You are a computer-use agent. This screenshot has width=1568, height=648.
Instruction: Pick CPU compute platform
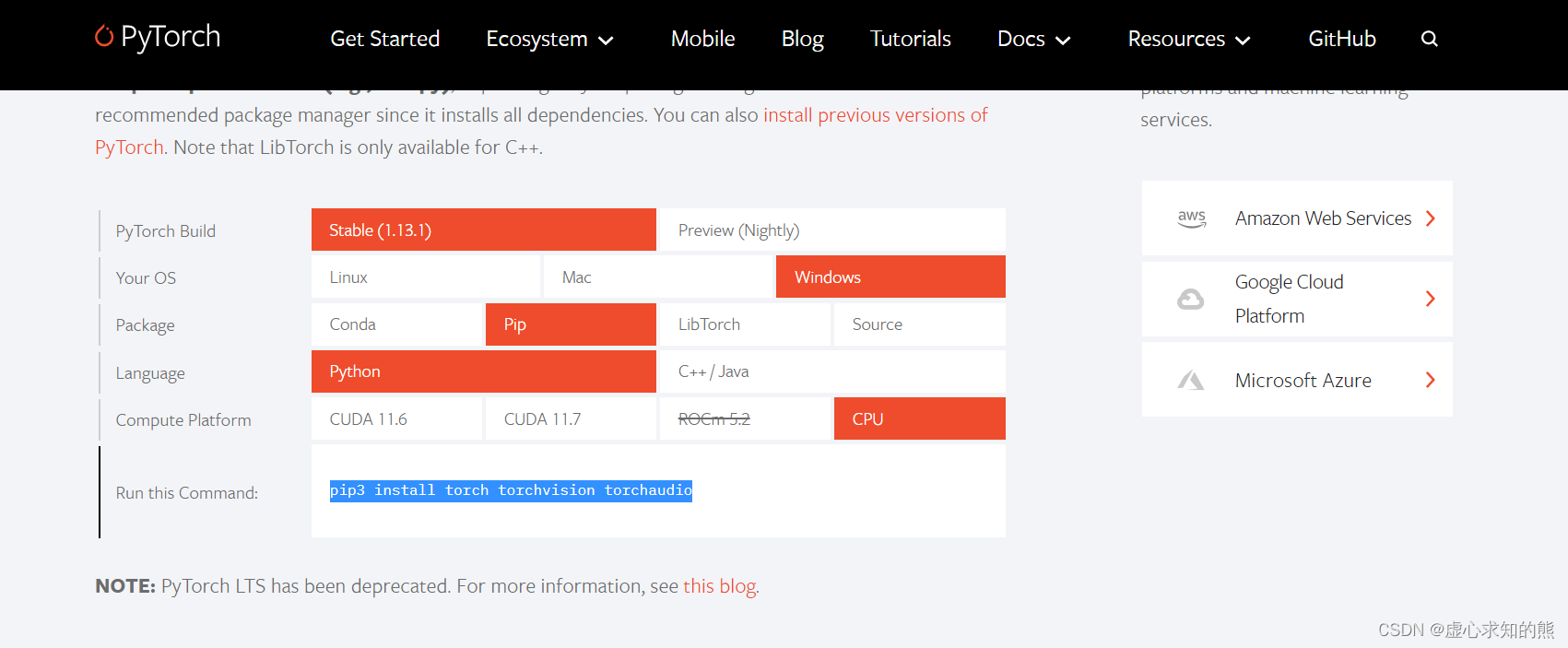920,418
